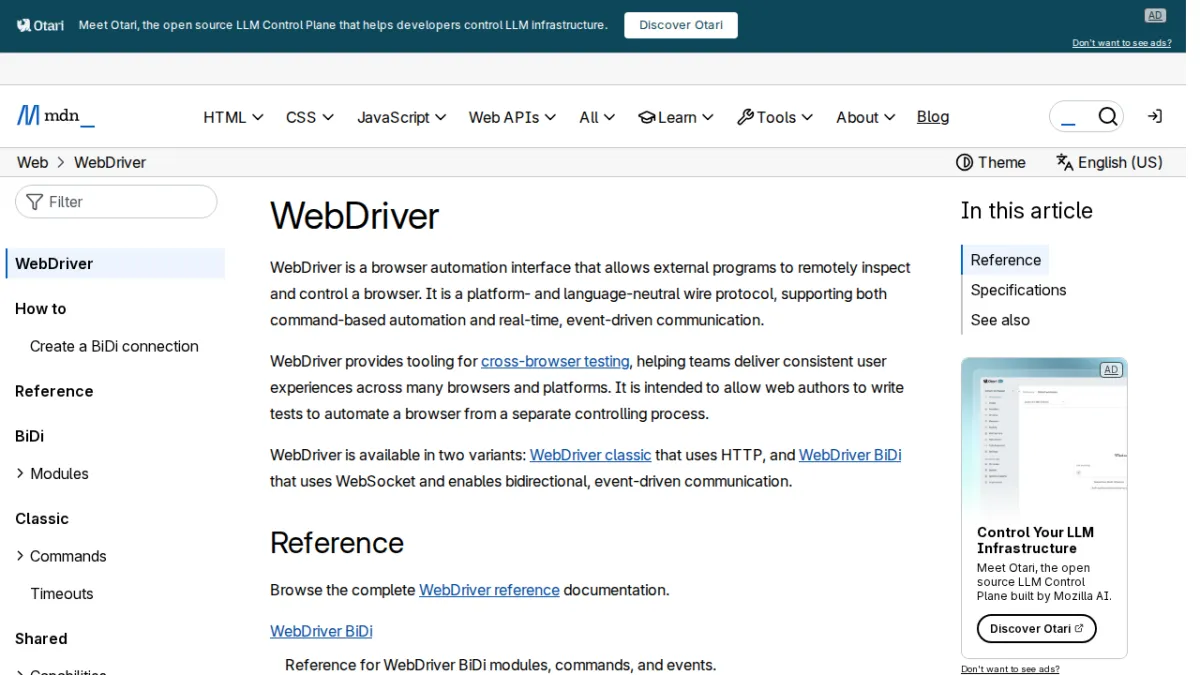1200x675 pixels.
Task: Open the All menu
Action: 597,117
